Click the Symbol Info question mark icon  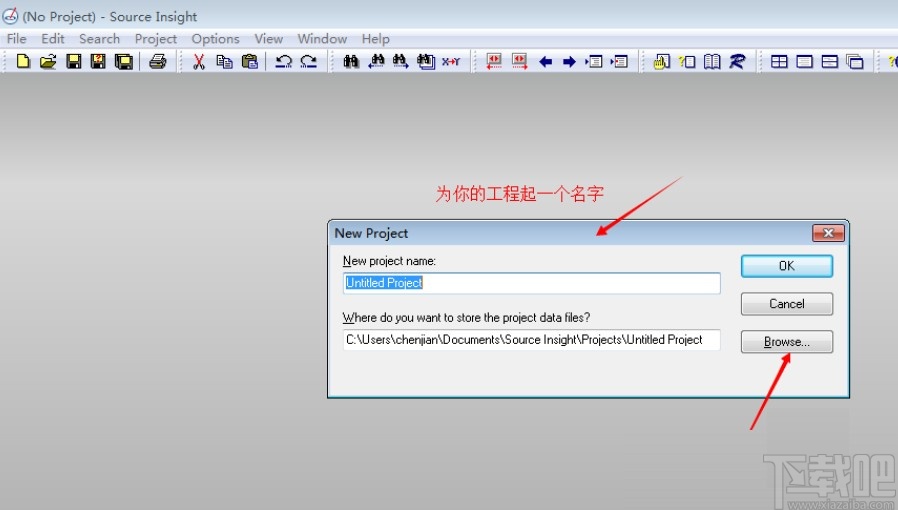coord(687,61)
